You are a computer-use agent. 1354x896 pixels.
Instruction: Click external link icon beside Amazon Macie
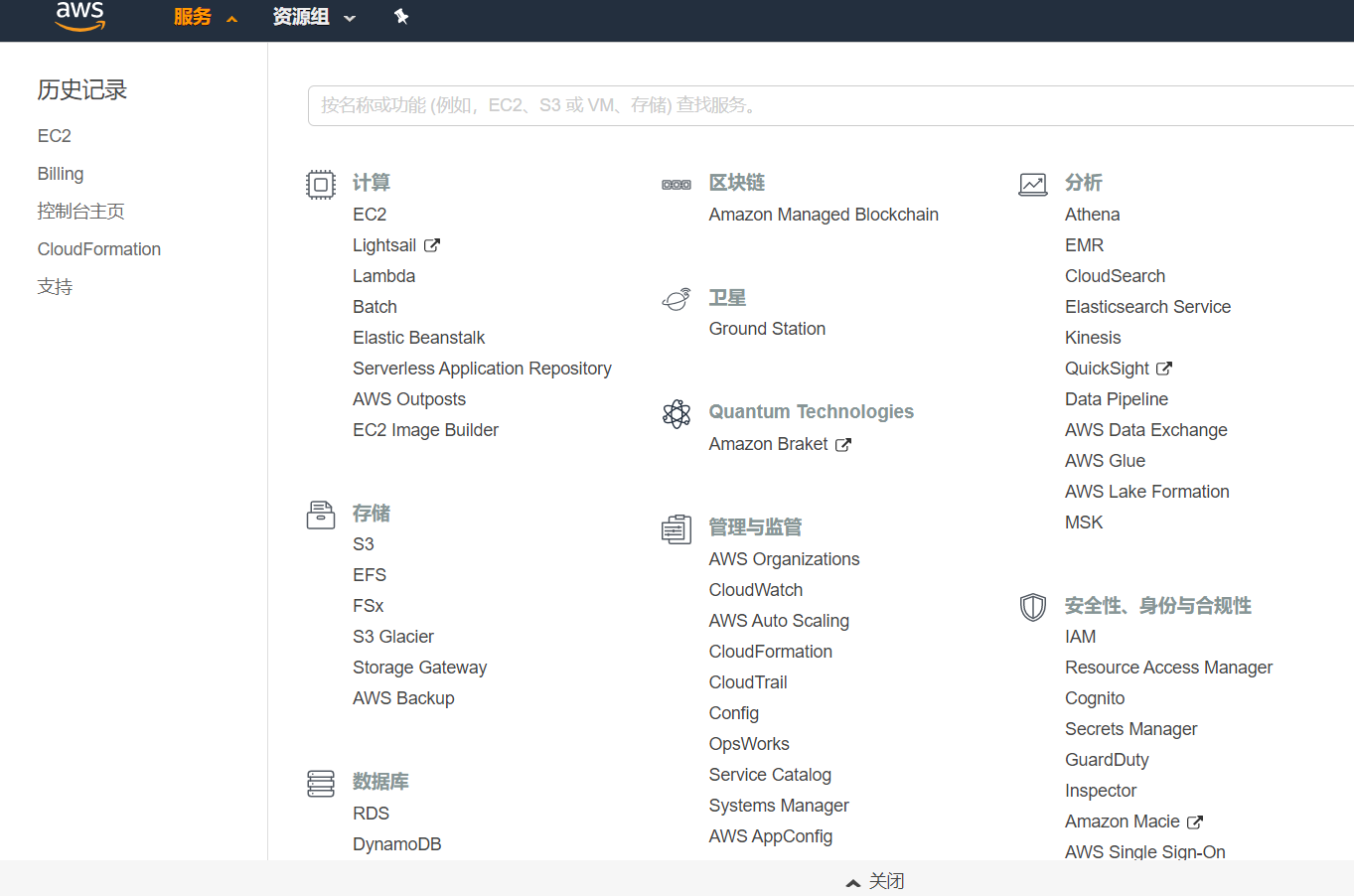[1195, 822]
